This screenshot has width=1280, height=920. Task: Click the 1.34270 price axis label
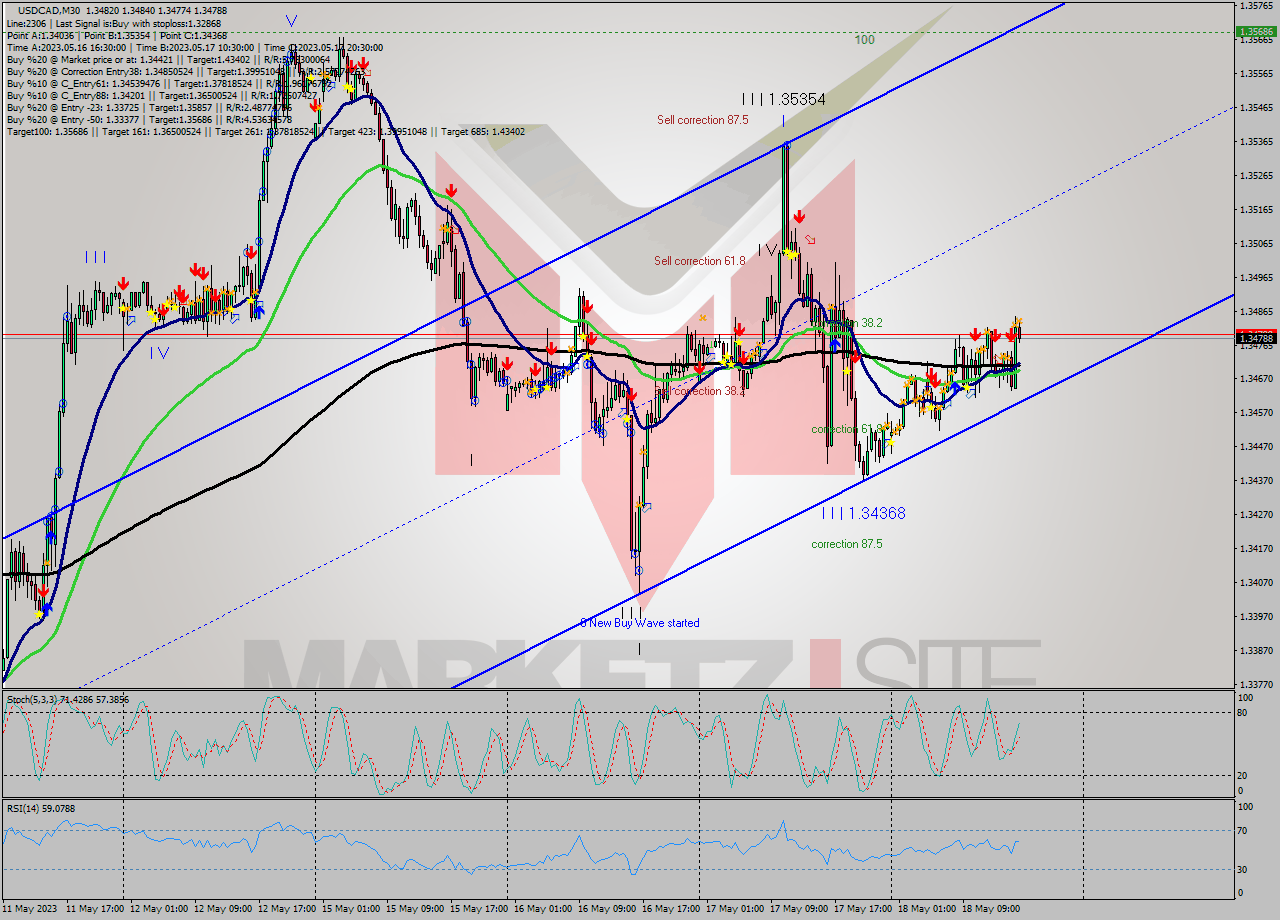coord(1256,514)
